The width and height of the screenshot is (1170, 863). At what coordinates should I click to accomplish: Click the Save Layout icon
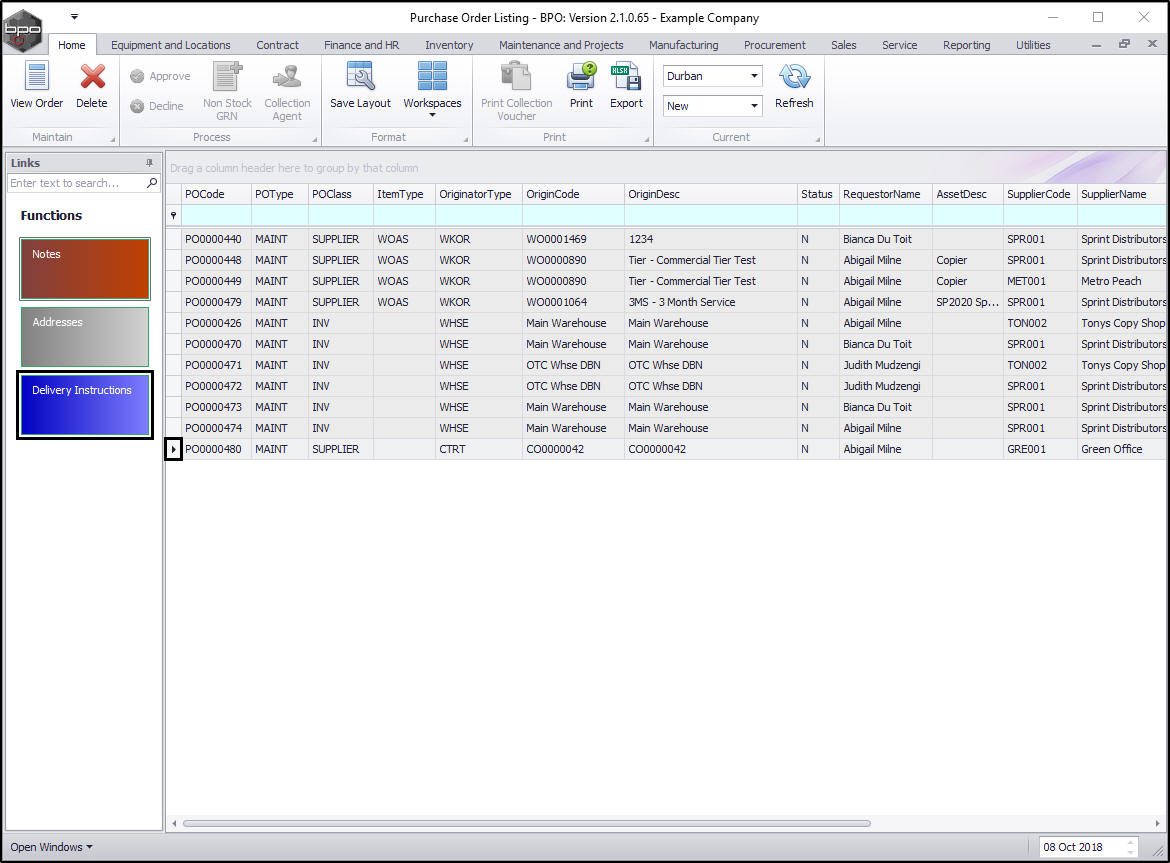pyautogui.click(x=360, y=78)
